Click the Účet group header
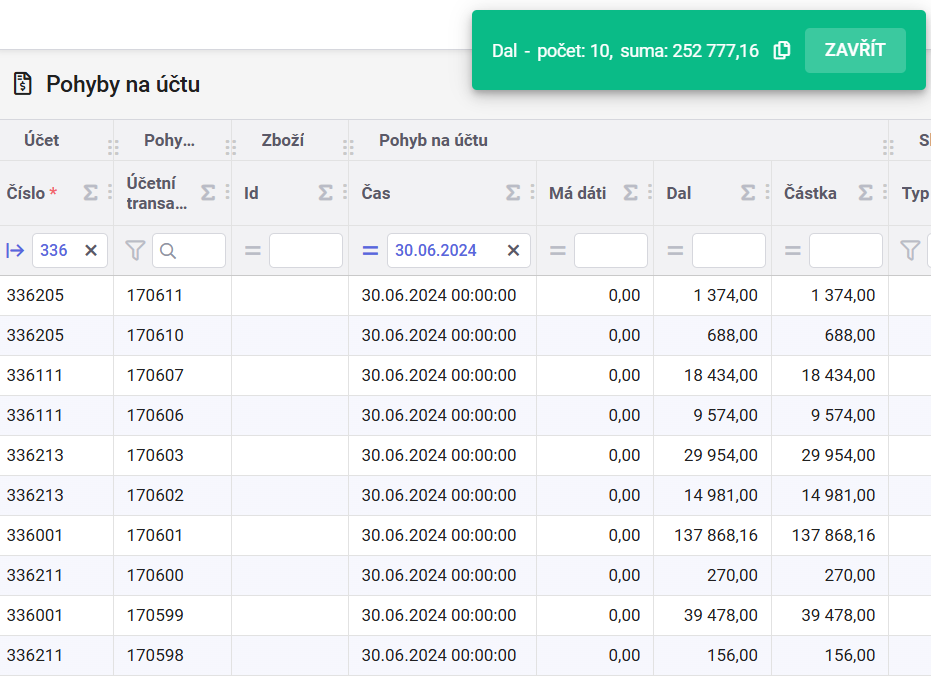The width and height of the screenshot is (931, 683). (x=42, y=140)
